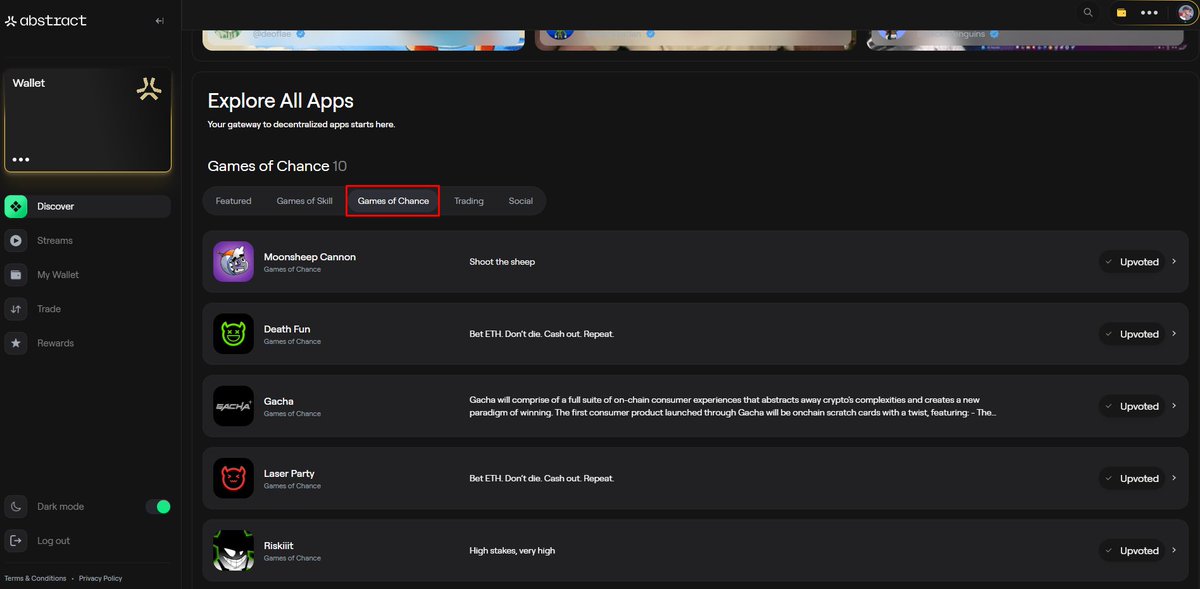Click the Log out link
This screenshot has width=1200, height=589.
pos(53,541)
